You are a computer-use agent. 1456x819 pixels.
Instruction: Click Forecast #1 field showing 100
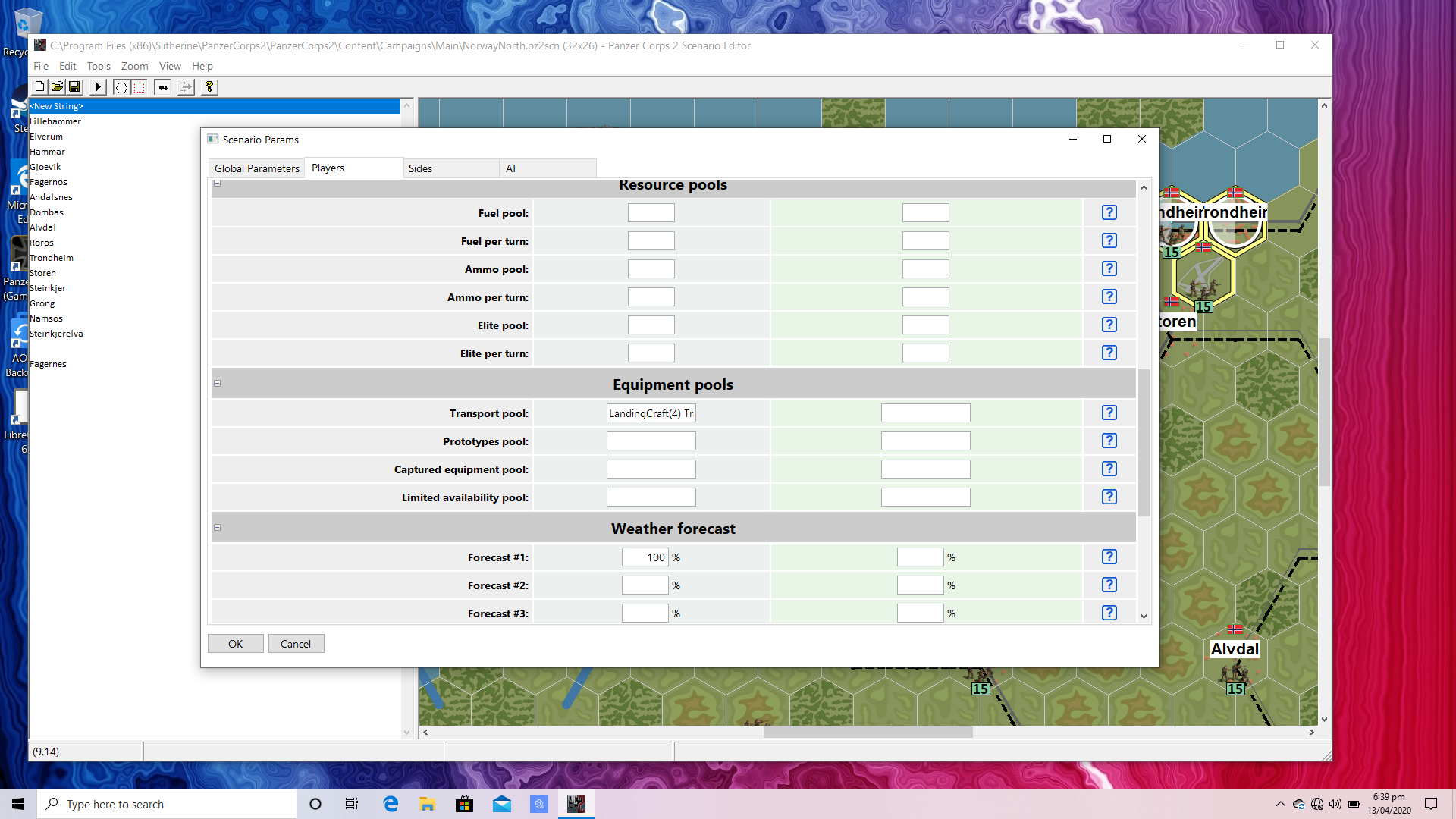point(645,557)
